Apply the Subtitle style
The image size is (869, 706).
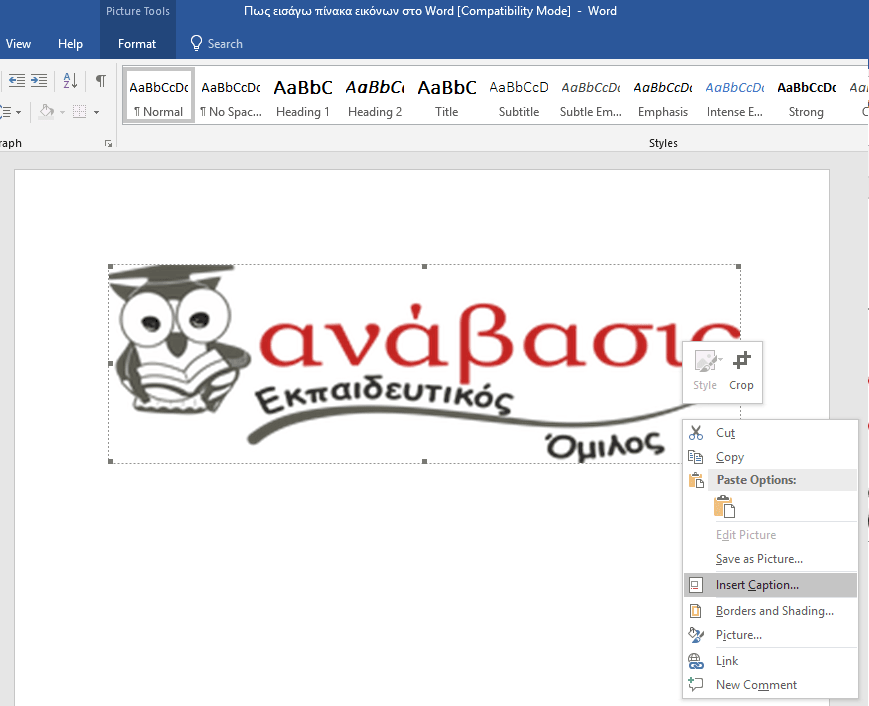[519, 95]
